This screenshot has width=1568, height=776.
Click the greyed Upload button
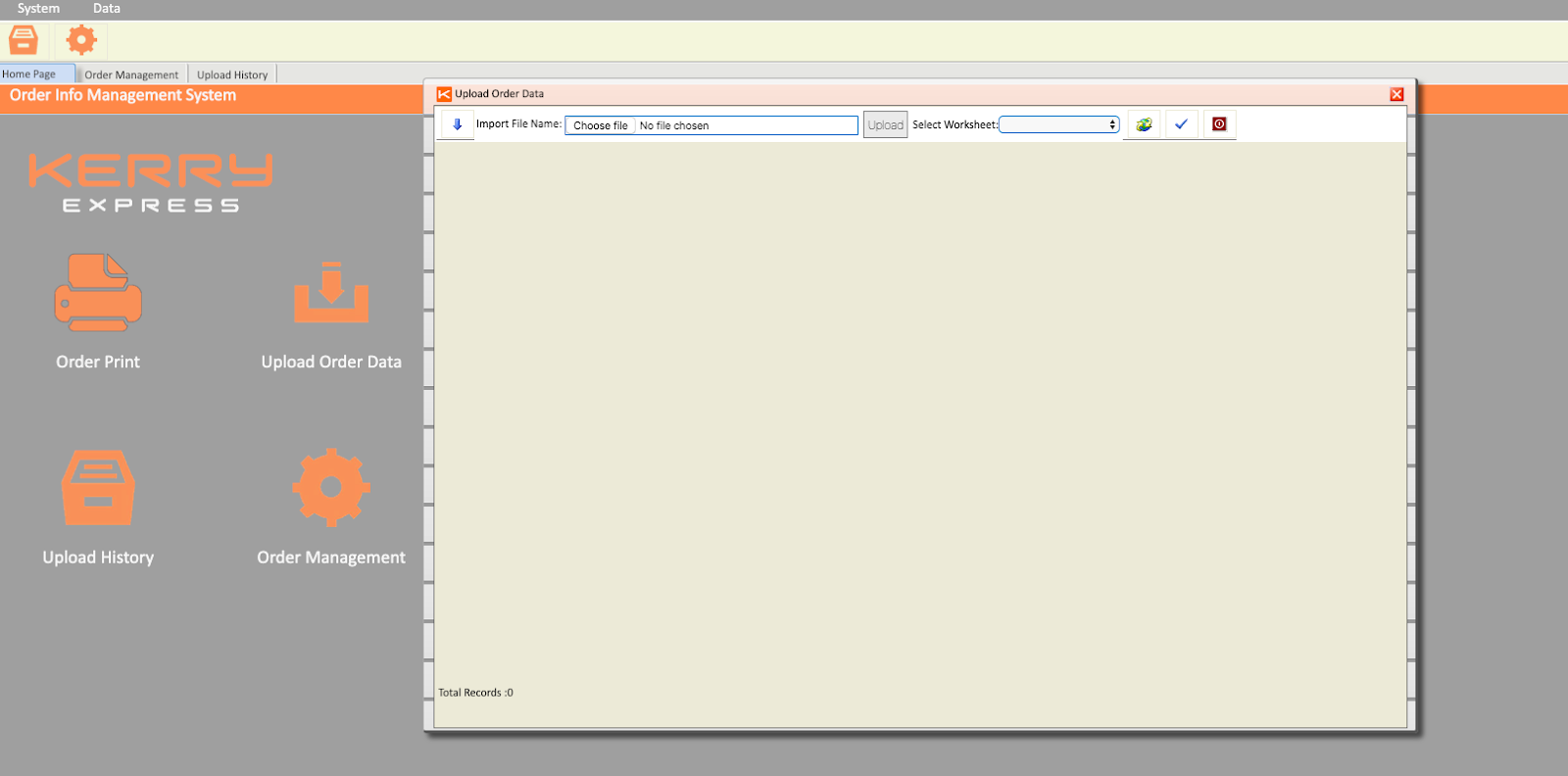point(885,124)
